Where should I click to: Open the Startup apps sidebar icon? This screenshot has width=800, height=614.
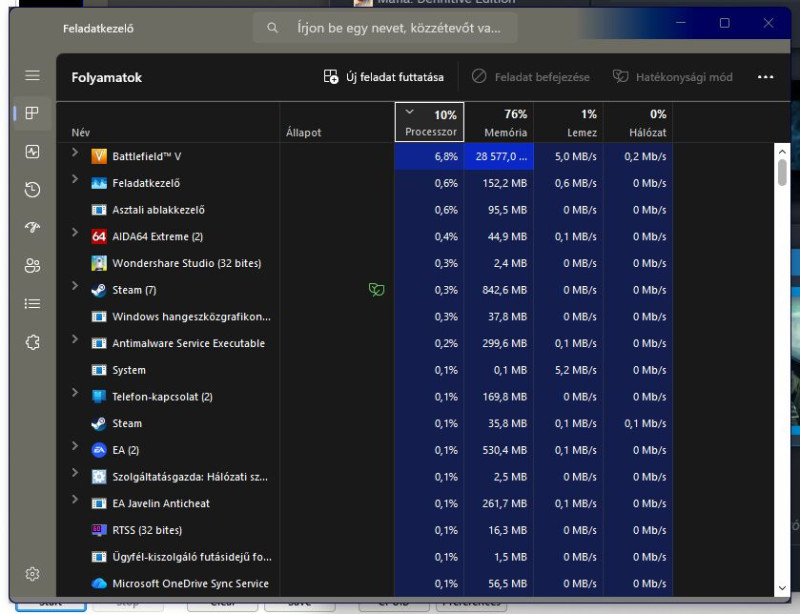[x=32, y=227]
